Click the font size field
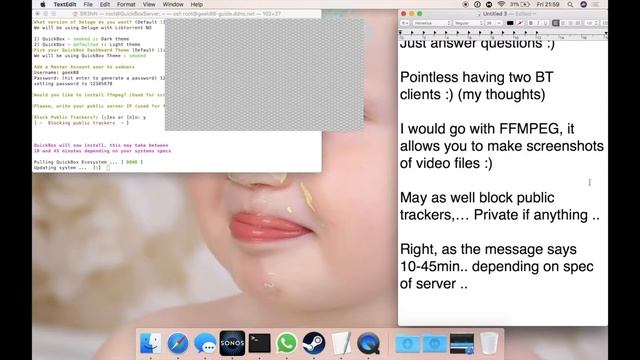This screenshot has height=360, width=640. 489,23
